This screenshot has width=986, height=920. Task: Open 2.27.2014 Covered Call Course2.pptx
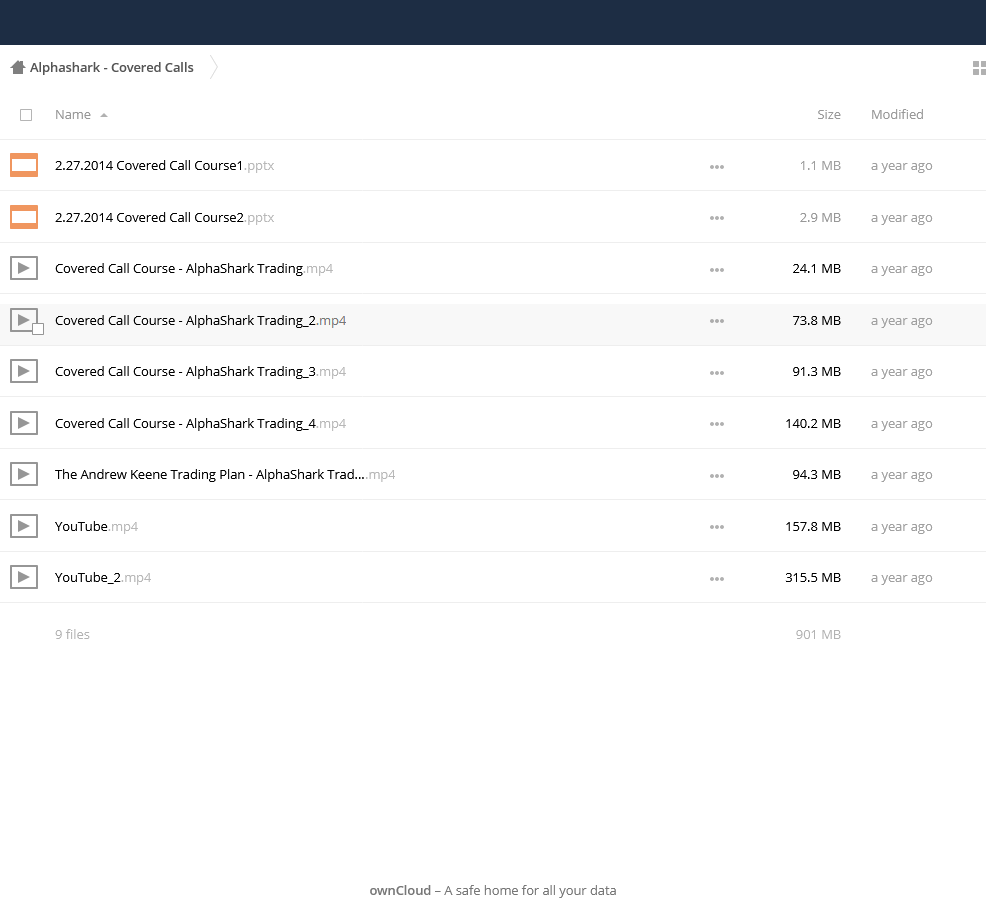164,217
